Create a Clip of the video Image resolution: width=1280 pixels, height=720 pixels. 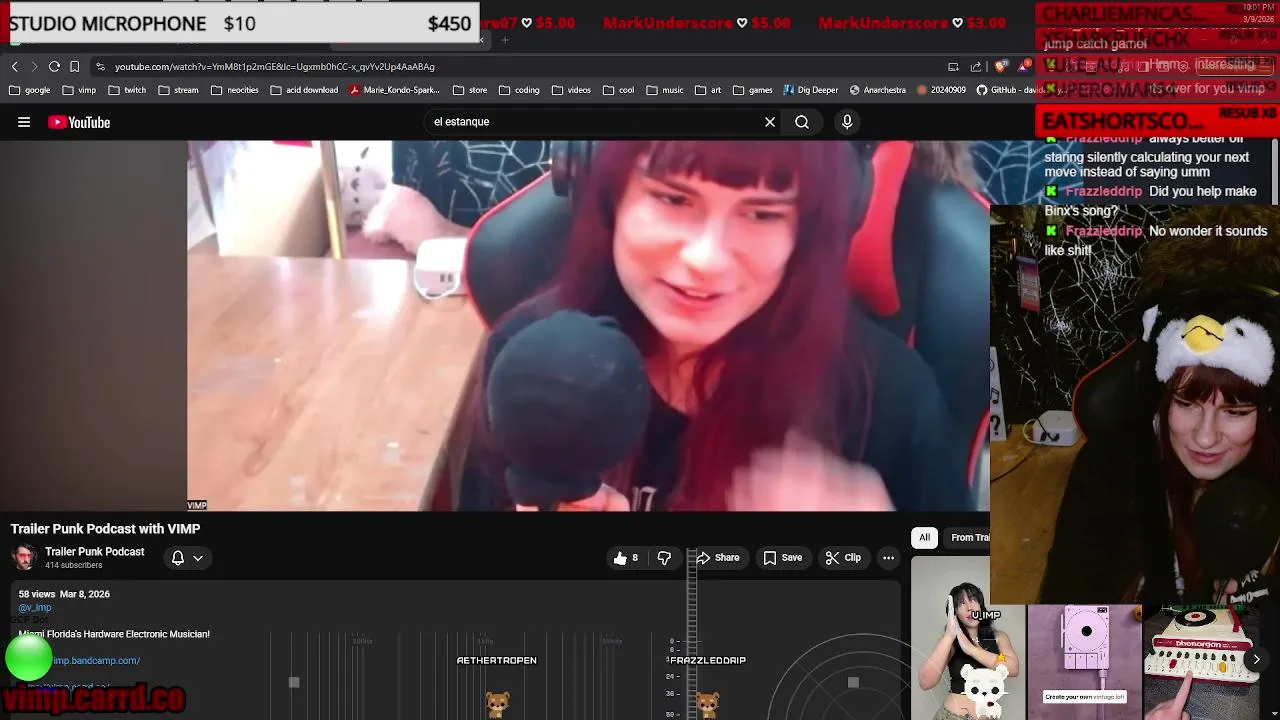[843, 558]
